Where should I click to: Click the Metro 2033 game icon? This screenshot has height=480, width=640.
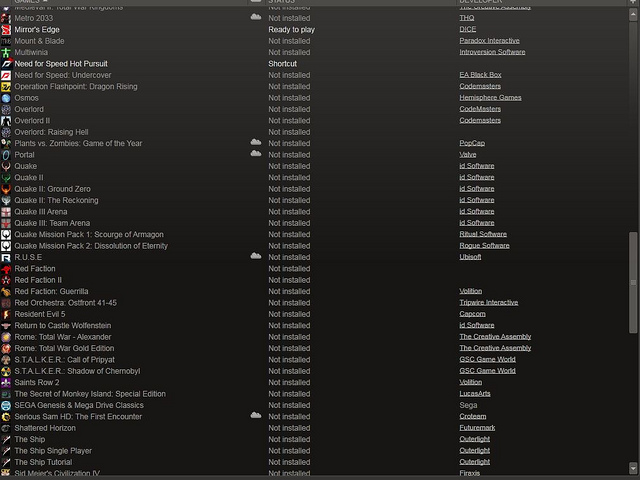[6, 18]
